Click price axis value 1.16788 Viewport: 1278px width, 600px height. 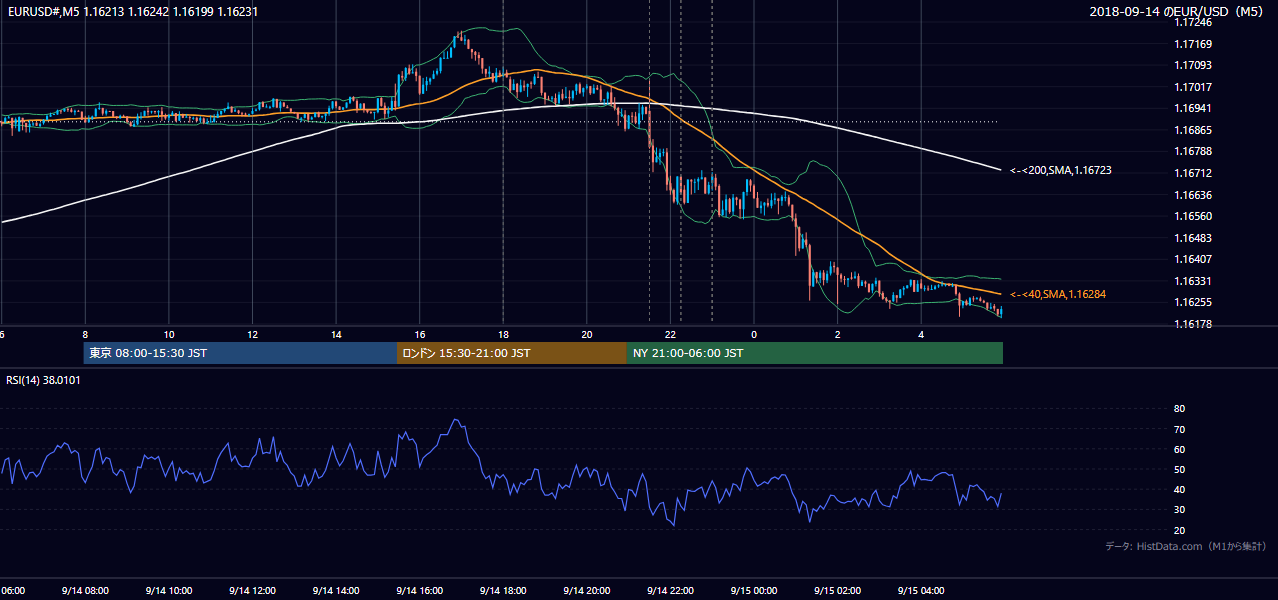pos(1193,152)
